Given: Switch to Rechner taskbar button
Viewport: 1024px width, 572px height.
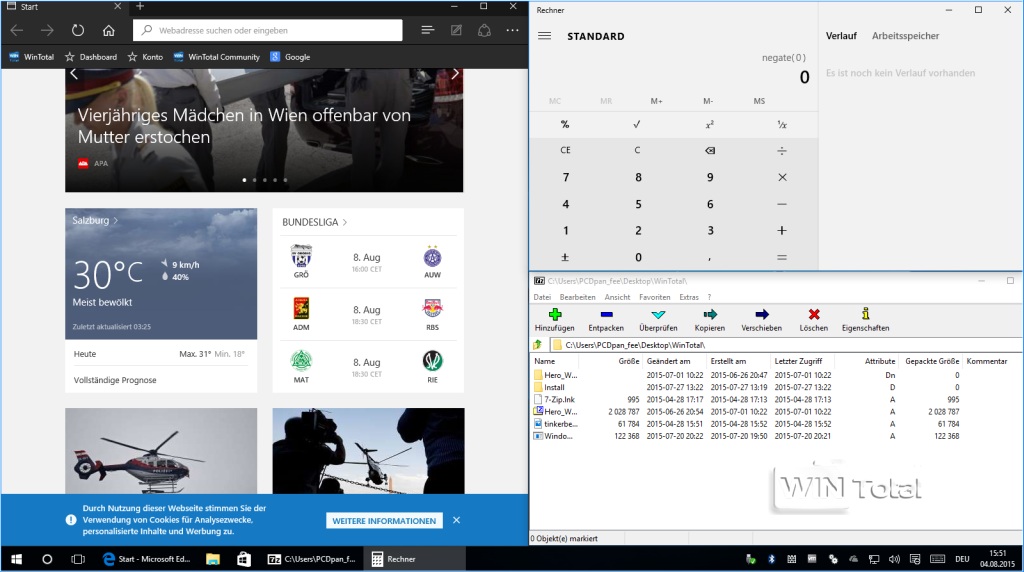Looking at the screenshot, I should (414, 559).
